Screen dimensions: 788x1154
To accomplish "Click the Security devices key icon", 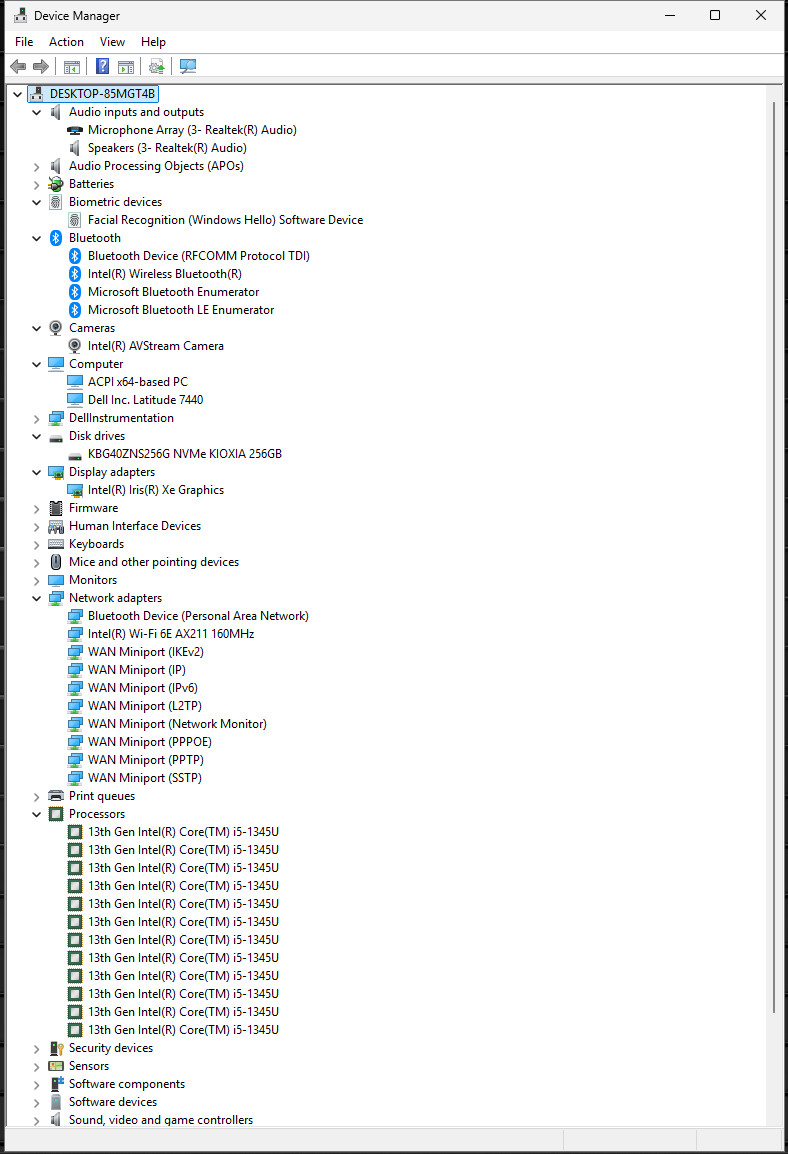I will [x=56, y=1048].
